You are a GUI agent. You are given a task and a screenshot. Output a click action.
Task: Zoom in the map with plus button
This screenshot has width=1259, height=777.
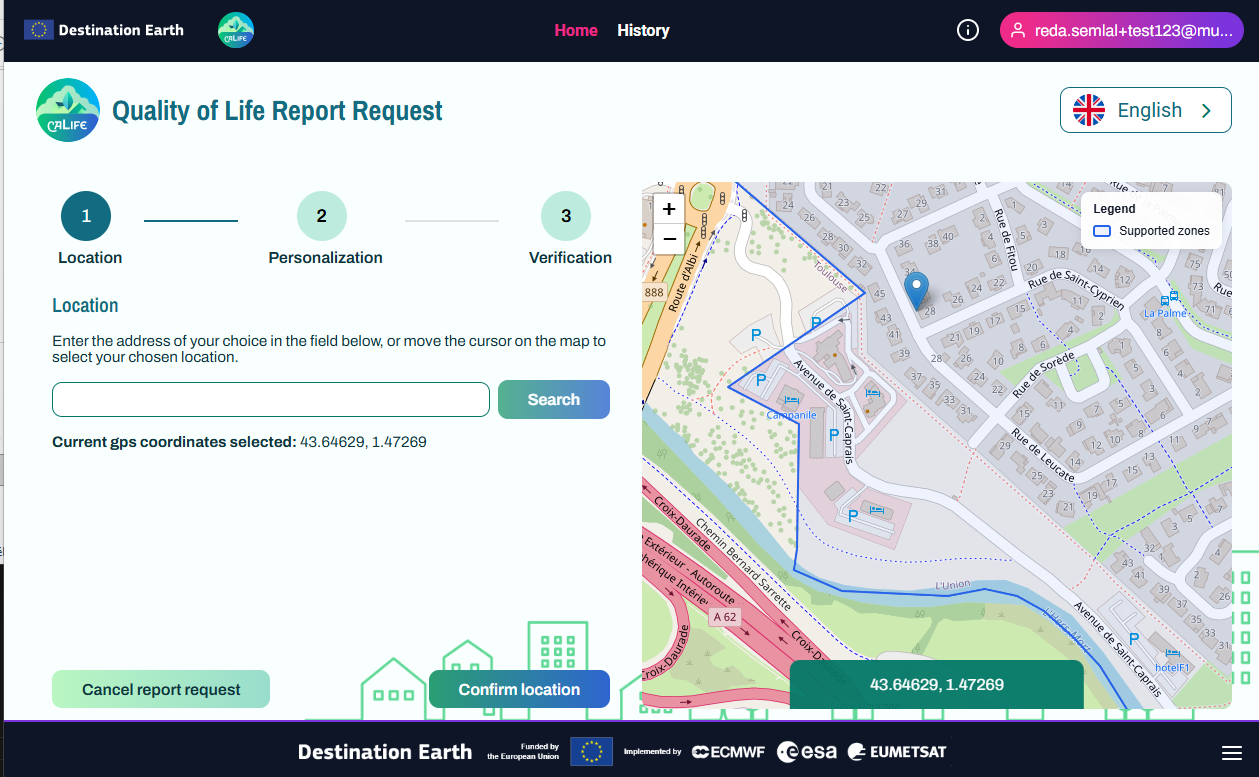pos(669,209)
